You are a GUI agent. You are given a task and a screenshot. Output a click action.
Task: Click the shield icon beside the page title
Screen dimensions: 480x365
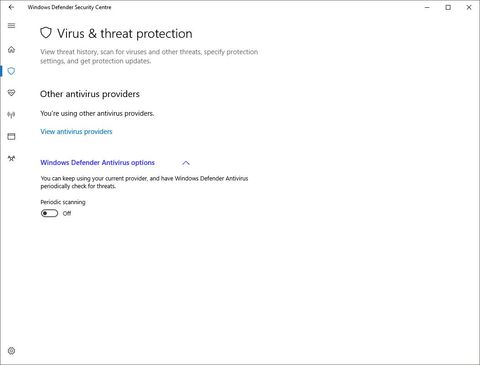coord(46,33)
